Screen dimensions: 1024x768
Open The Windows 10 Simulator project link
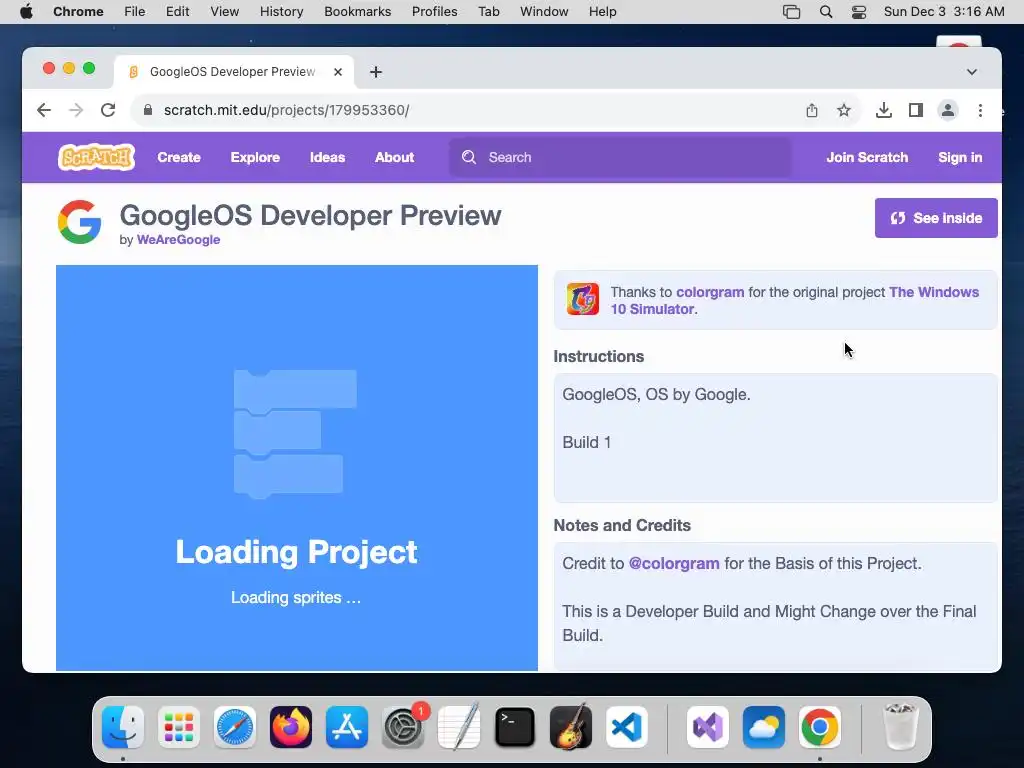click(x=795, y=300)
